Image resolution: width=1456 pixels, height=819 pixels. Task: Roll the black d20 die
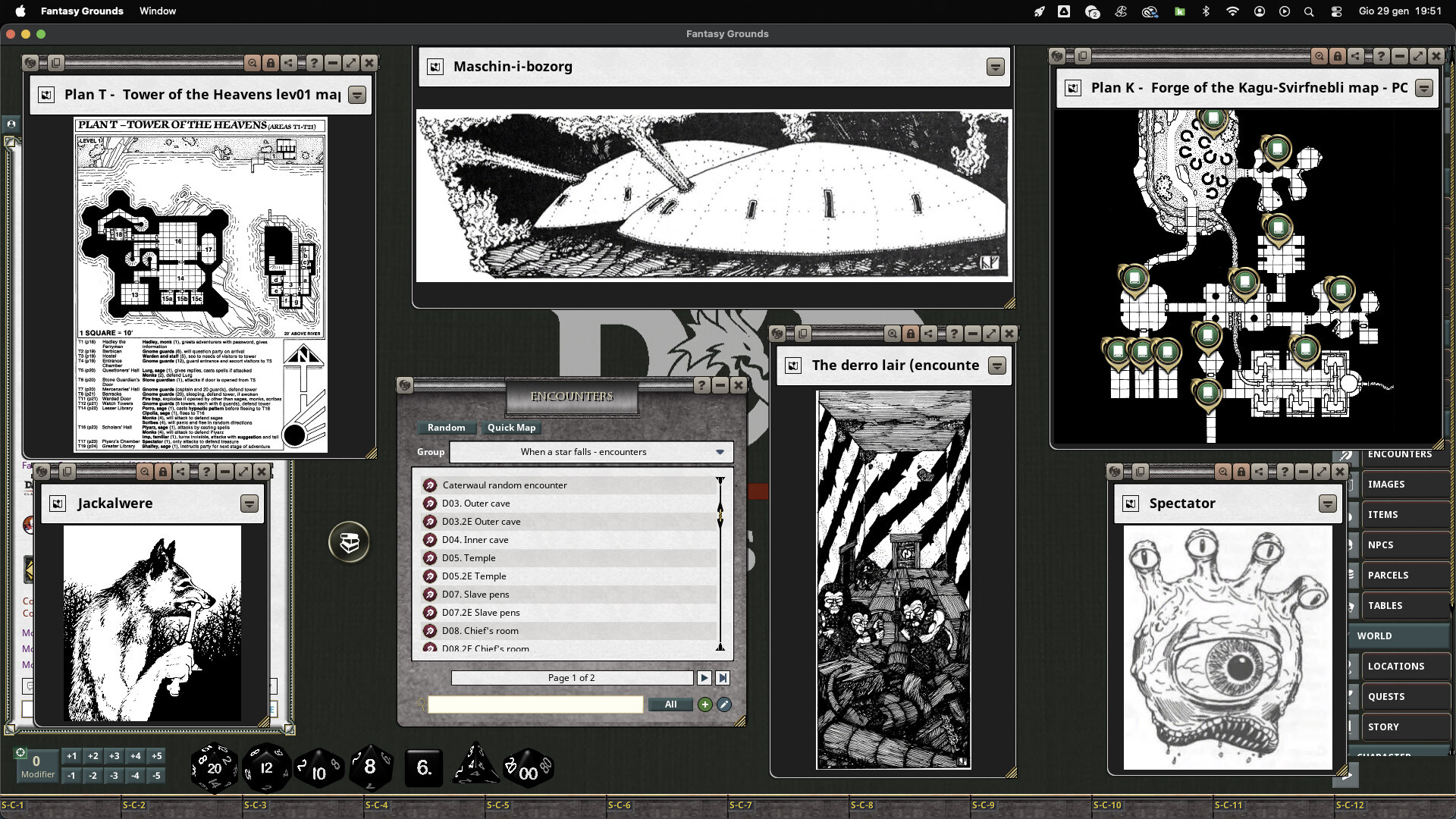coord(215,767)
